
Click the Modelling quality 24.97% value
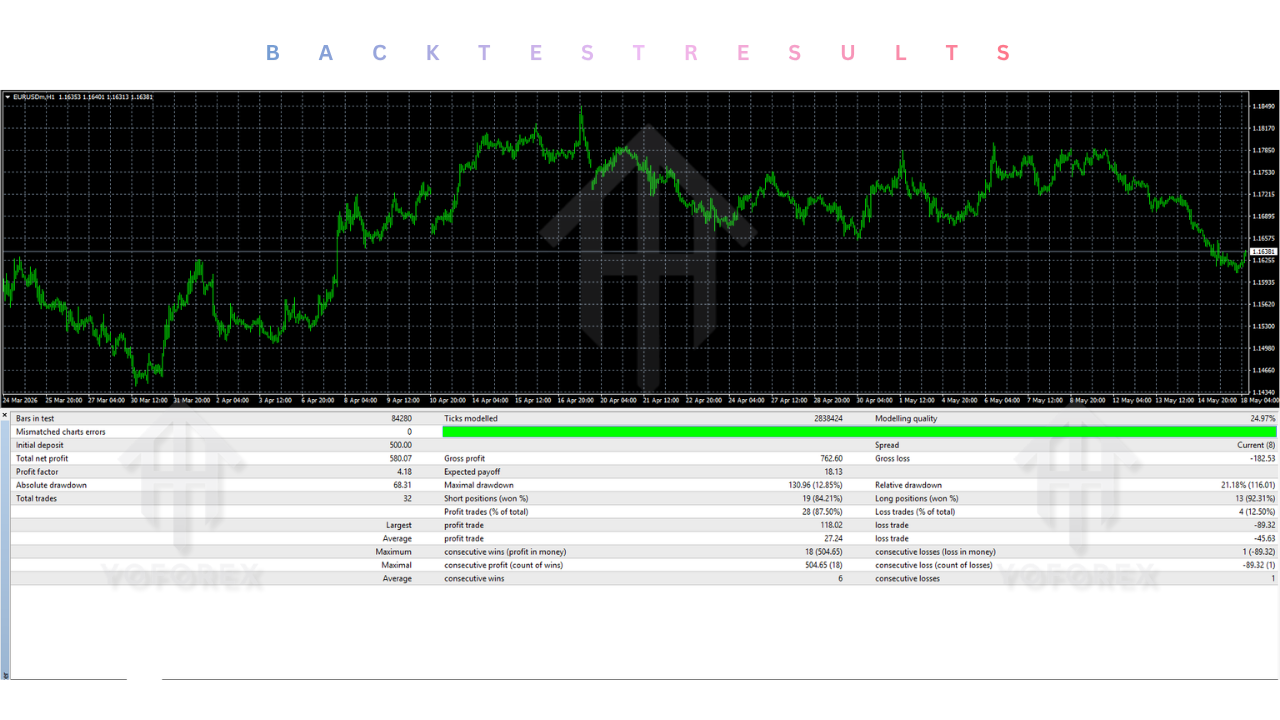(1263, 418)
